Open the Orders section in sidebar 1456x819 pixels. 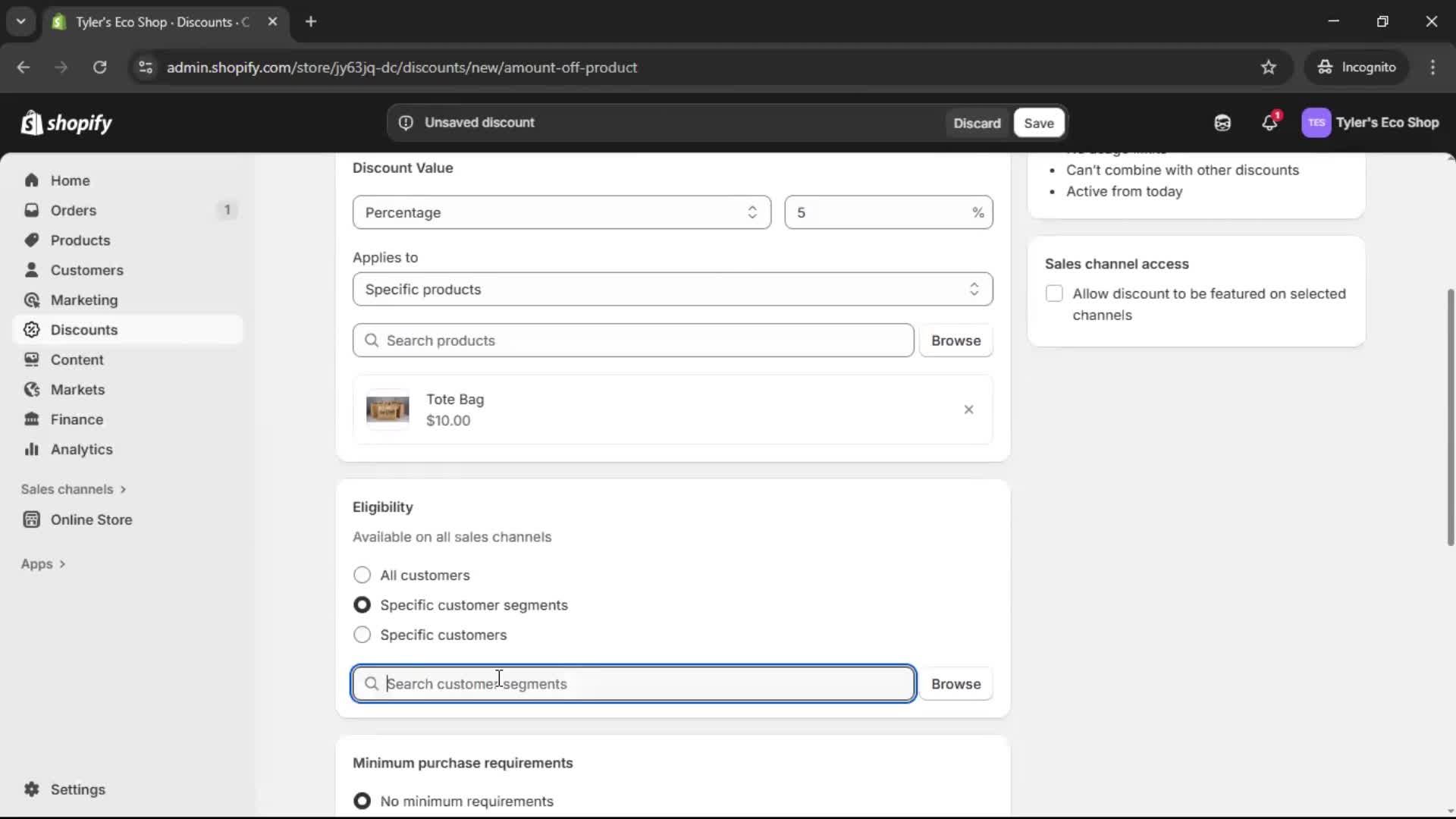[73, 210]
